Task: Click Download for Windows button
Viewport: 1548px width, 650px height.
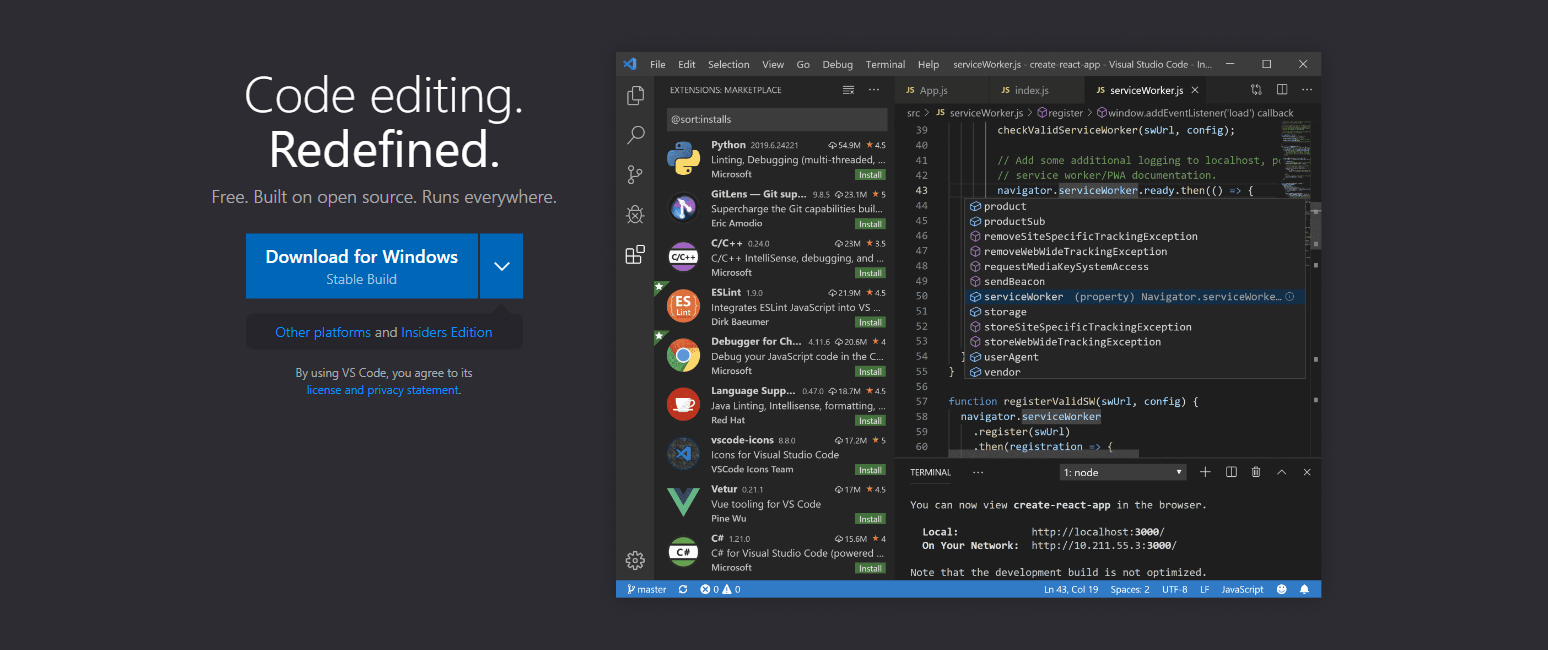Action: [x=362, y=266]
